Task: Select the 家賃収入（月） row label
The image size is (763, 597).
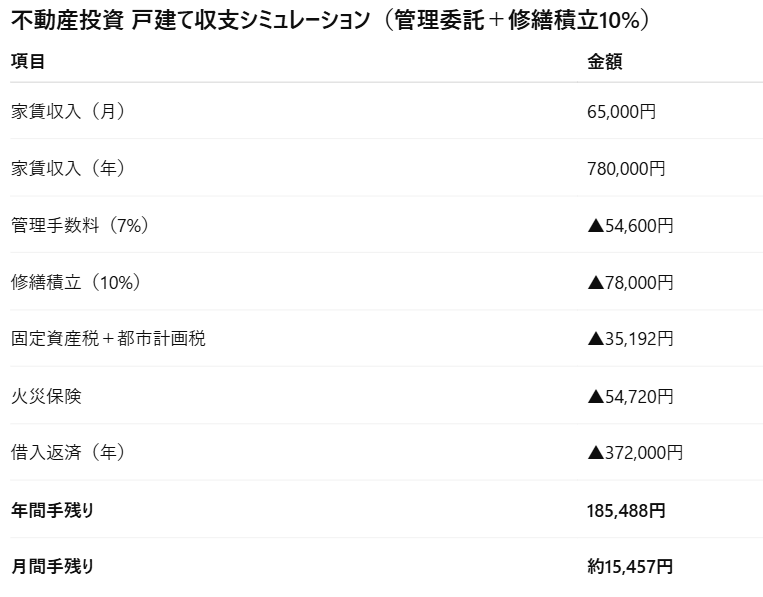Action: pyautogui.click(x=68, y=111)
